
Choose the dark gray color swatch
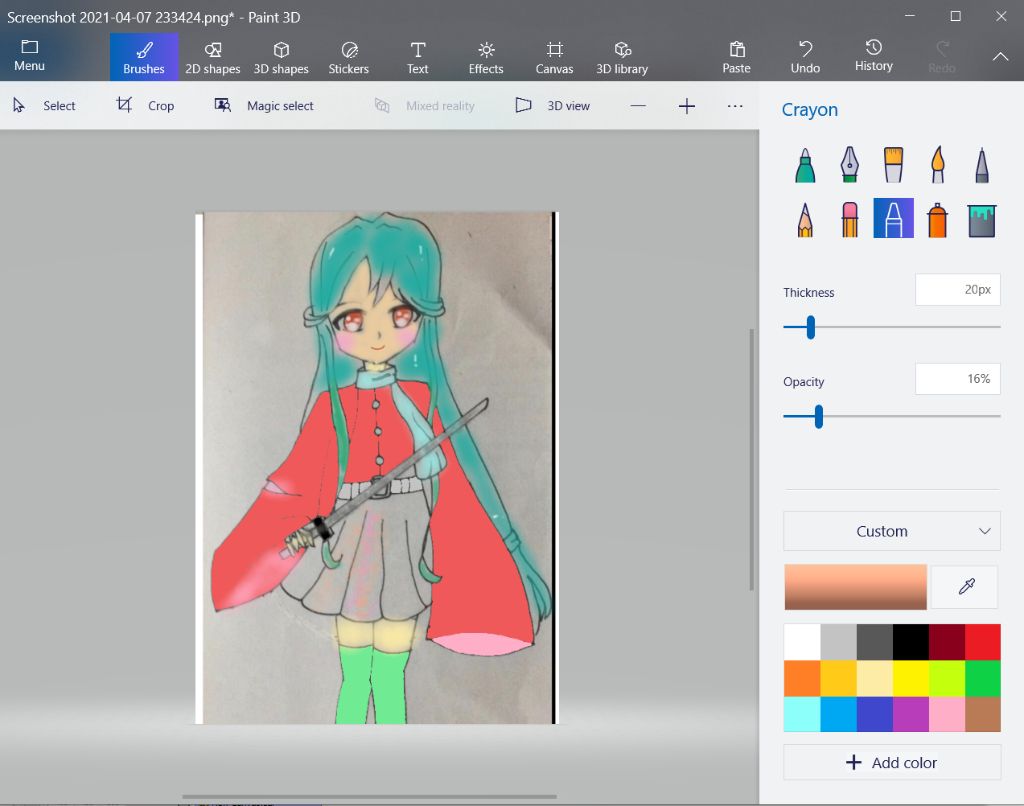pos(874,642)
